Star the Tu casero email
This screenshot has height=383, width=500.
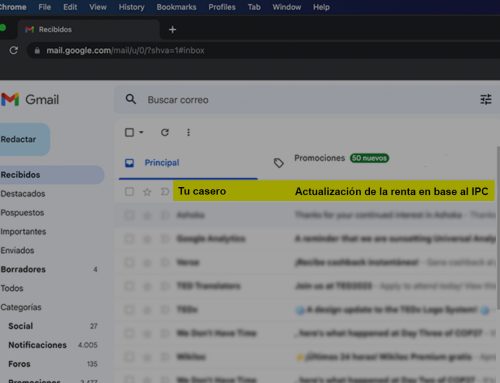147,192
